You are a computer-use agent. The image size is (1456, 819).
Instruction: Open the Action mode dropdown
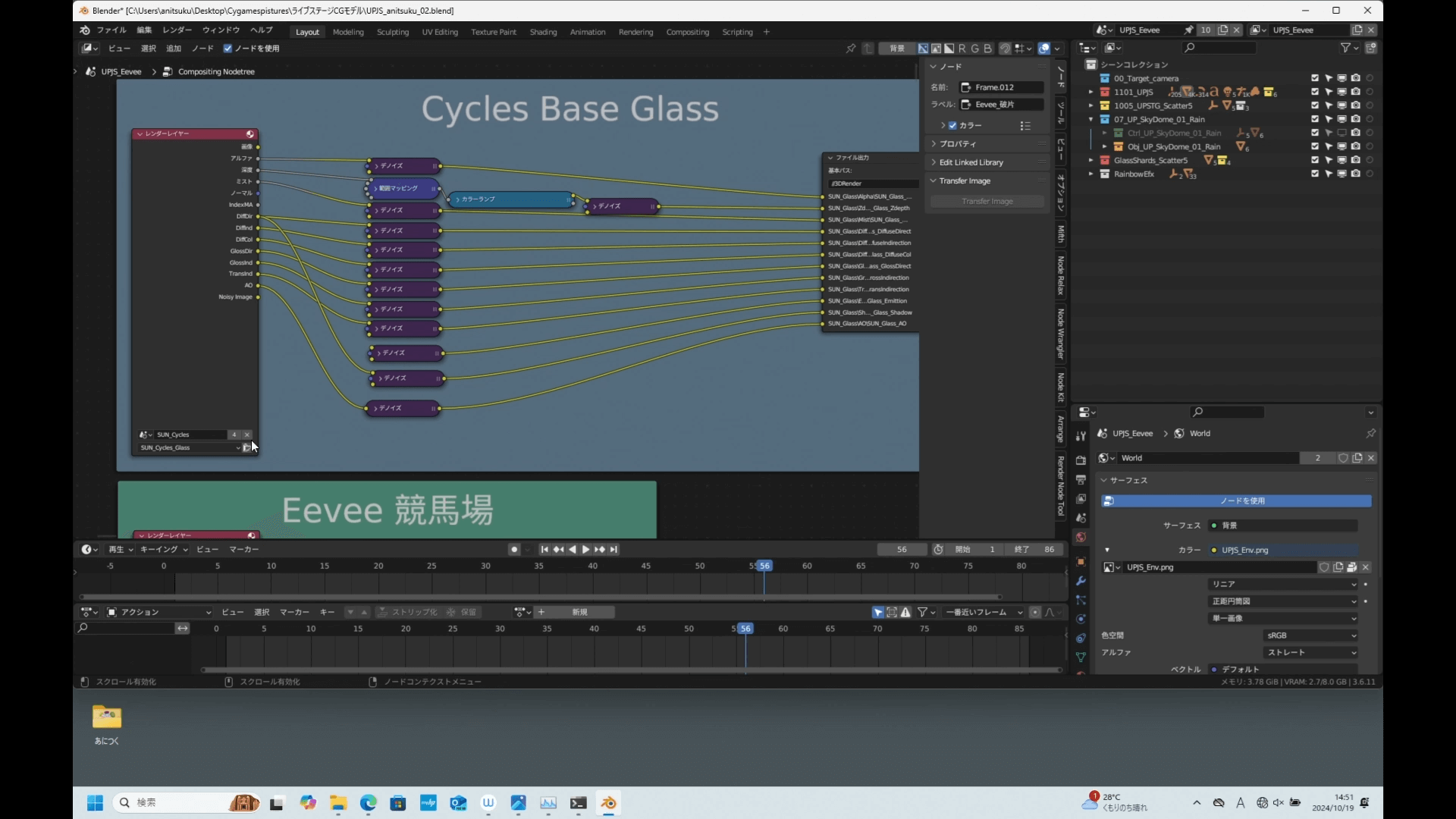pos(159,613)
